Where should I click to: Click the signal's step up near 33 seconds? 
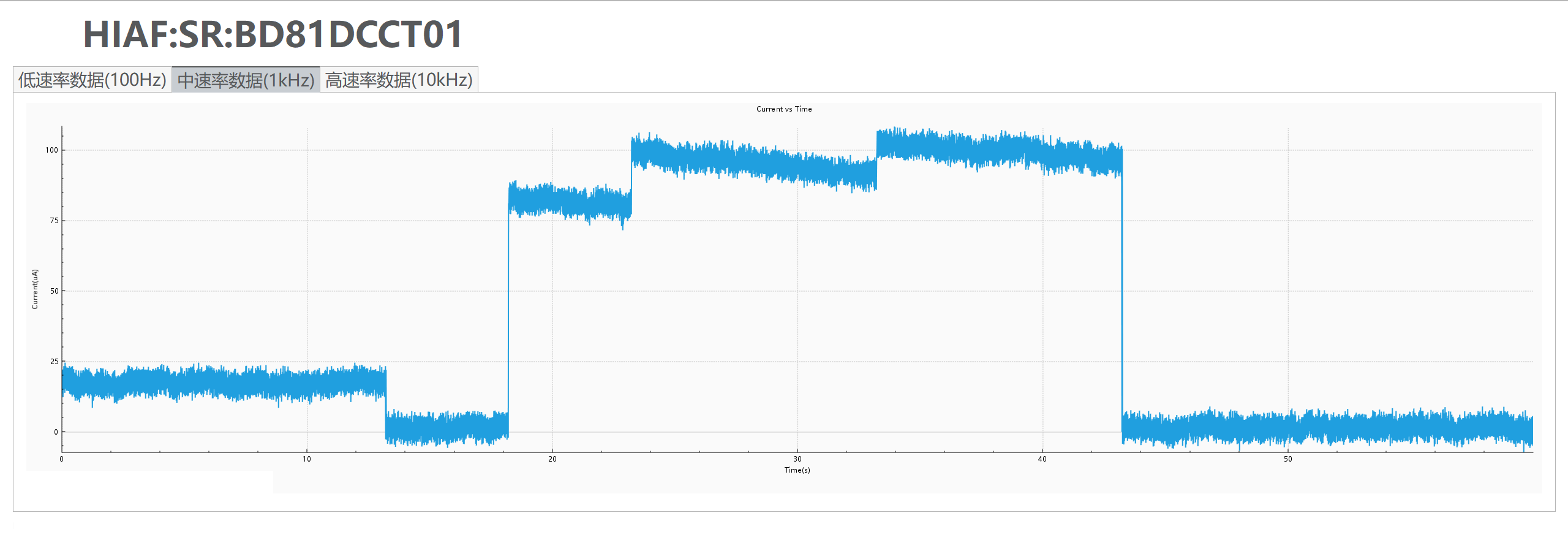point(876,159)
